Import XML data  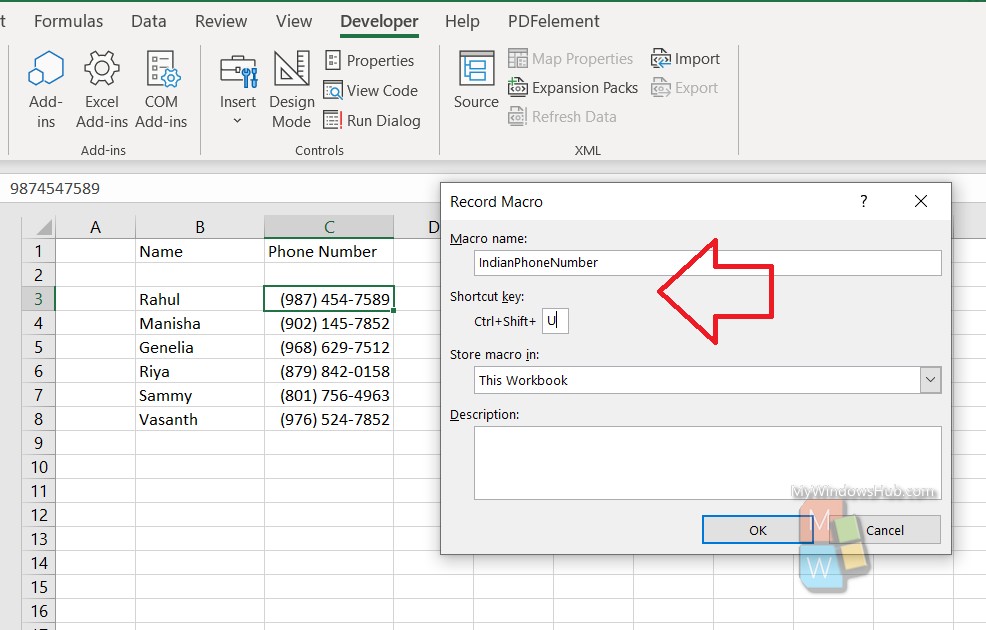(686, 58)
